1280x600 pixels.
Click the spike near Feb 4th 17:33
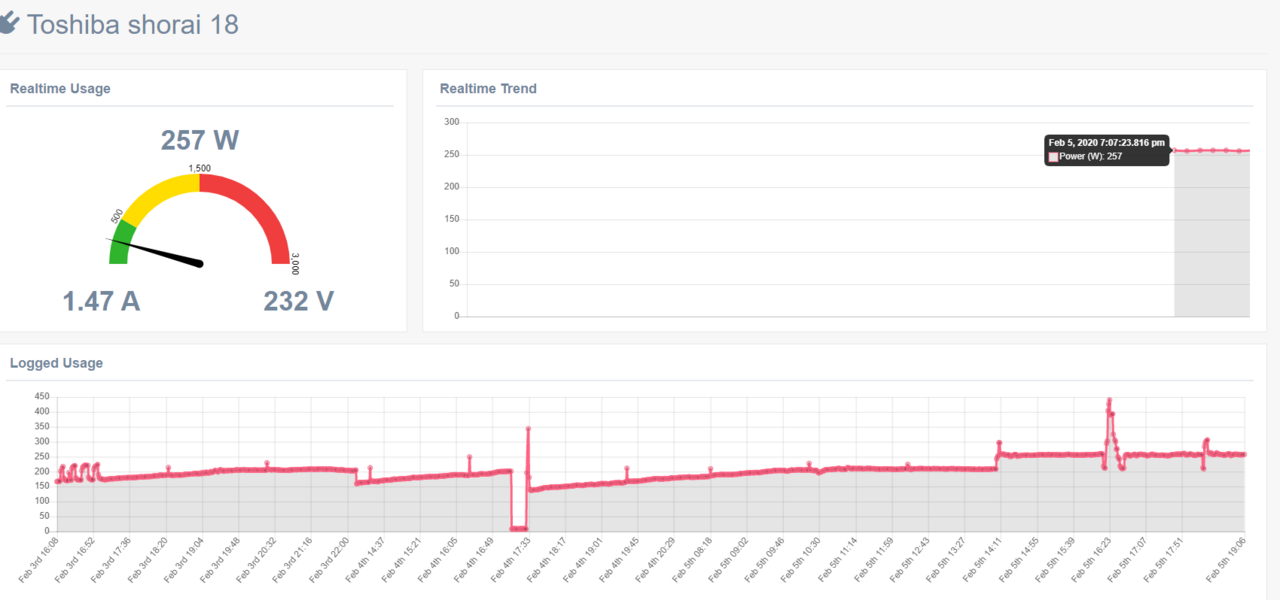[528, 429]
